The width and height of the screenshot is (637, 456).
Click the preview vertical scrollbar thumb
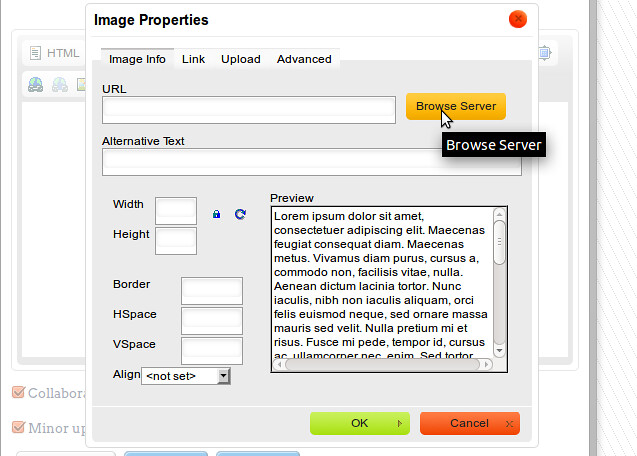pos(499,242)
